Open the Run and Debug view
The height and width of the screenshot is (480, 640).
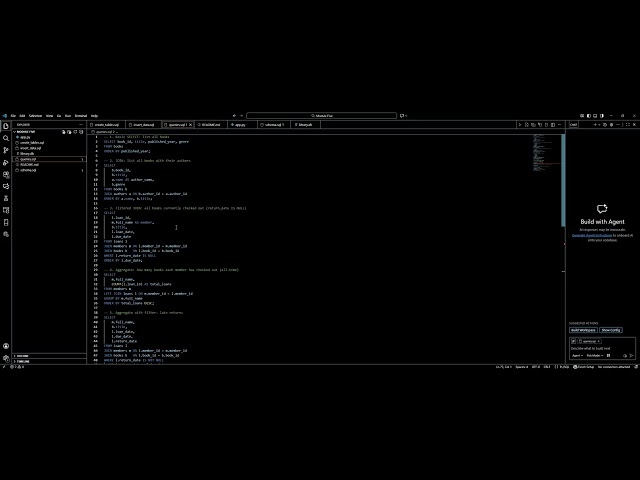click(x=6, y=162)
